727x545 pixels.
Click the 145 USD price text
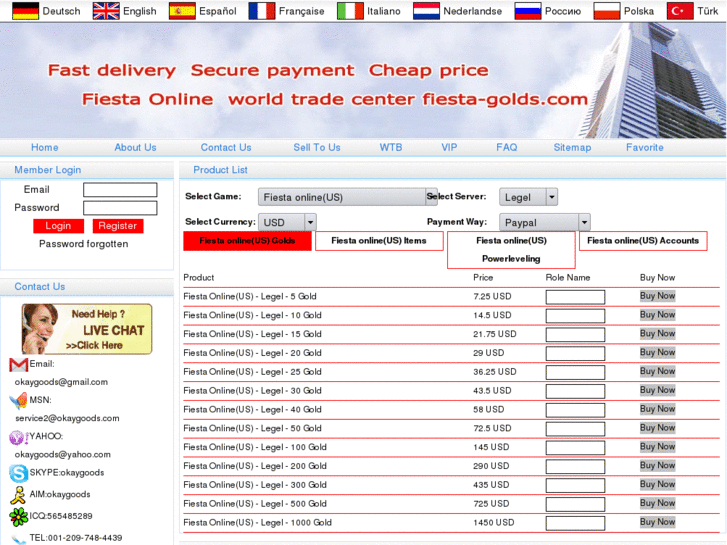click(491, 447)
